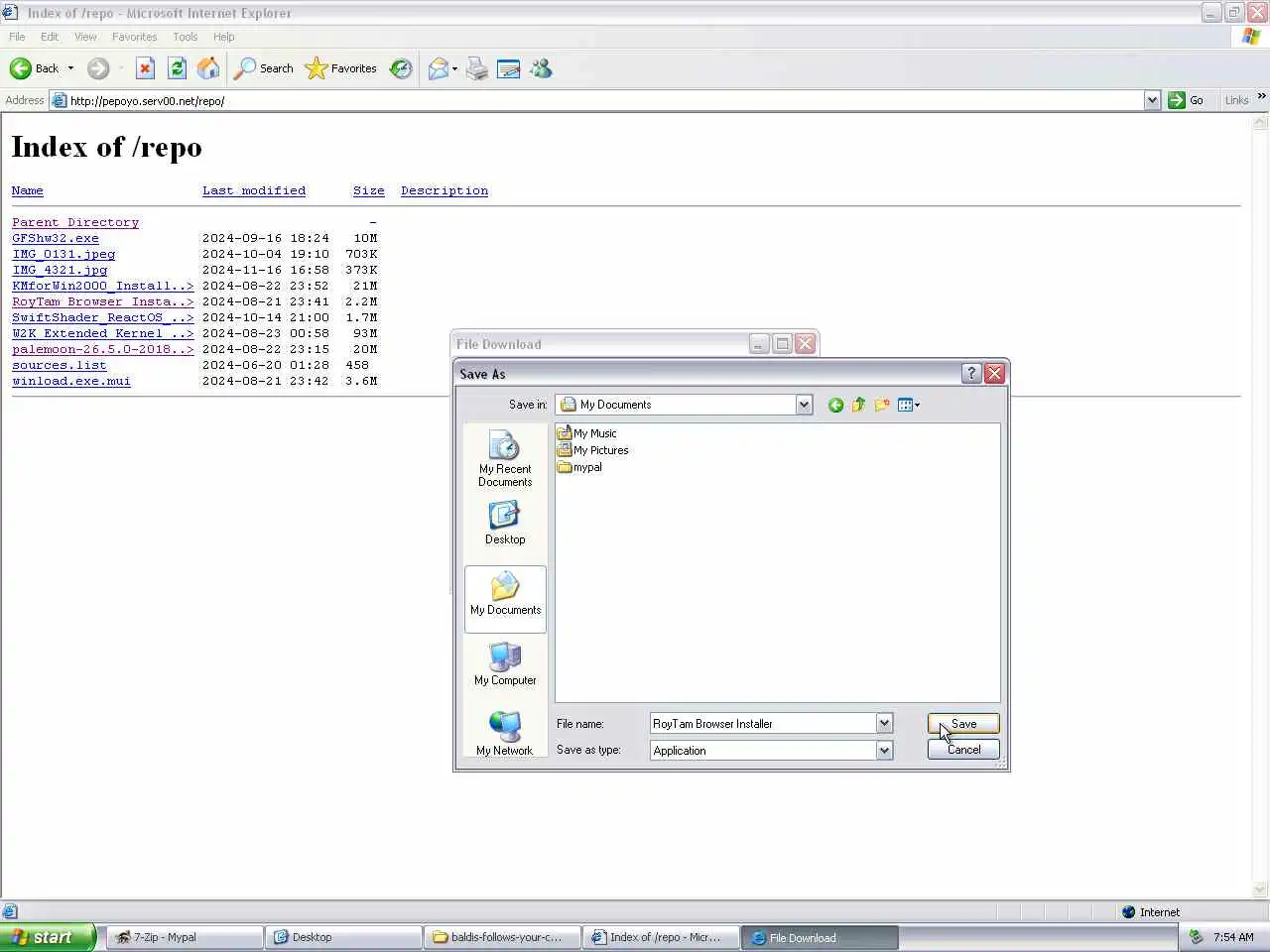Image resolution: width=1270 pixels, height=952 pixels.
Task: Click the Stop icon in IE toolbar
Action: (x=145, y=68)
